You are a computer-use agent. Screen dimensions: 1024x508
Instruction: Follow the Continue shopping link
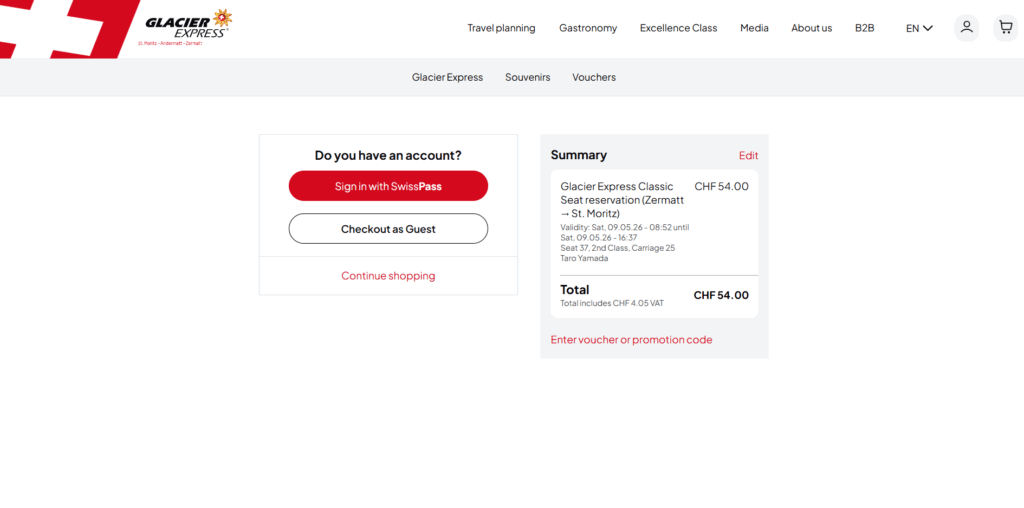click(388, 276)
